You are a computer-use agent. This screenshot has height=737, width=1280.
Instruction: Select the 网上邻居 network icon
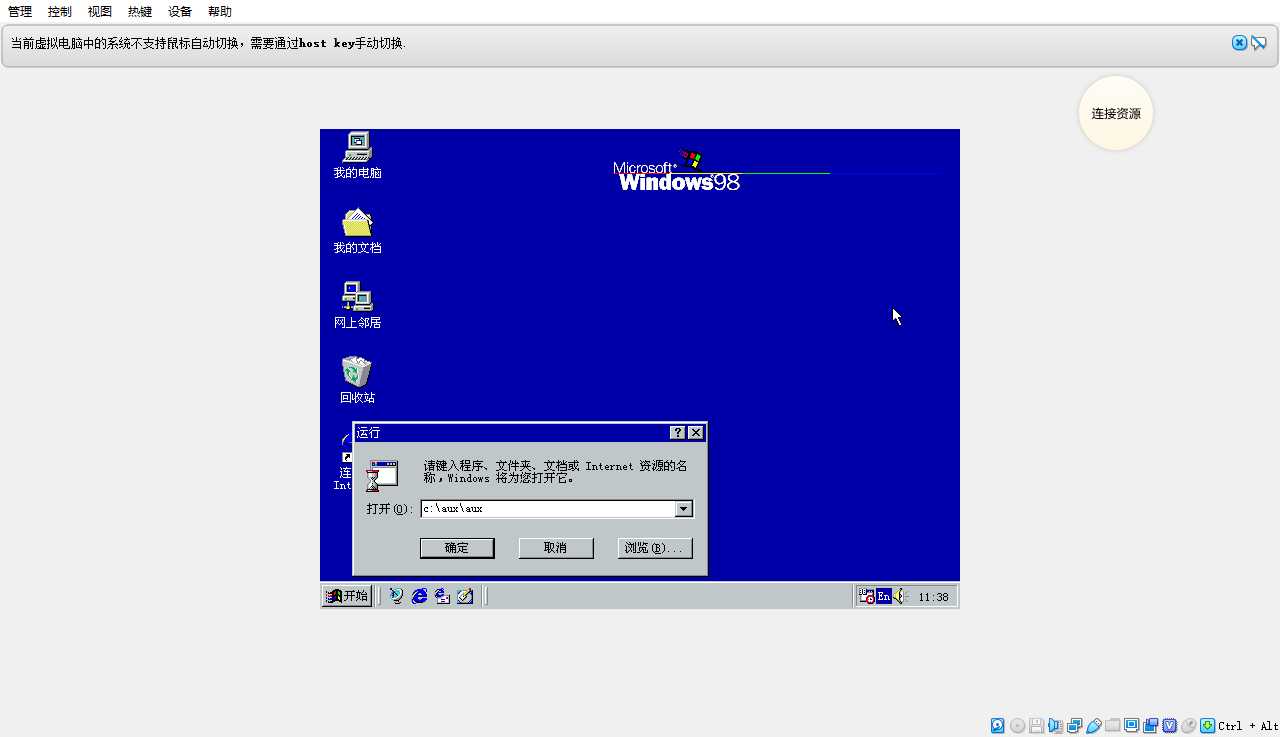click(x=357, y=305)
